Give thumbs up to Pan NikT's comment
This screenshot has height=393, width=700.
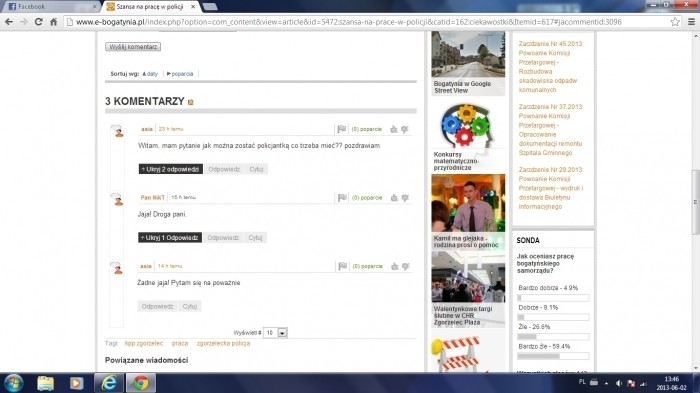pyautogui.click(x=394, y=197)
